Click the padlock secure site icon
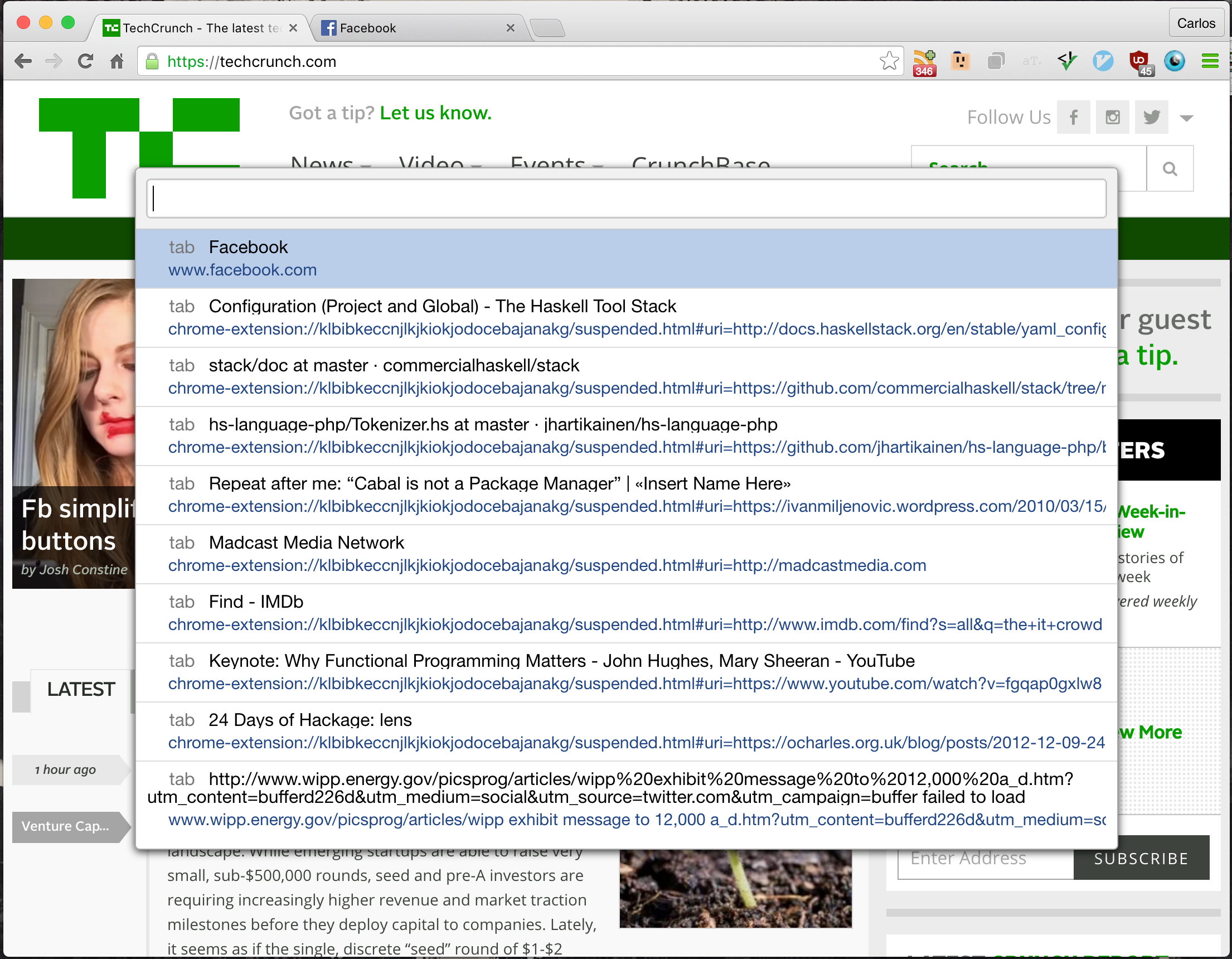Viewport: 1232px width, 959px height. (152, 61)
